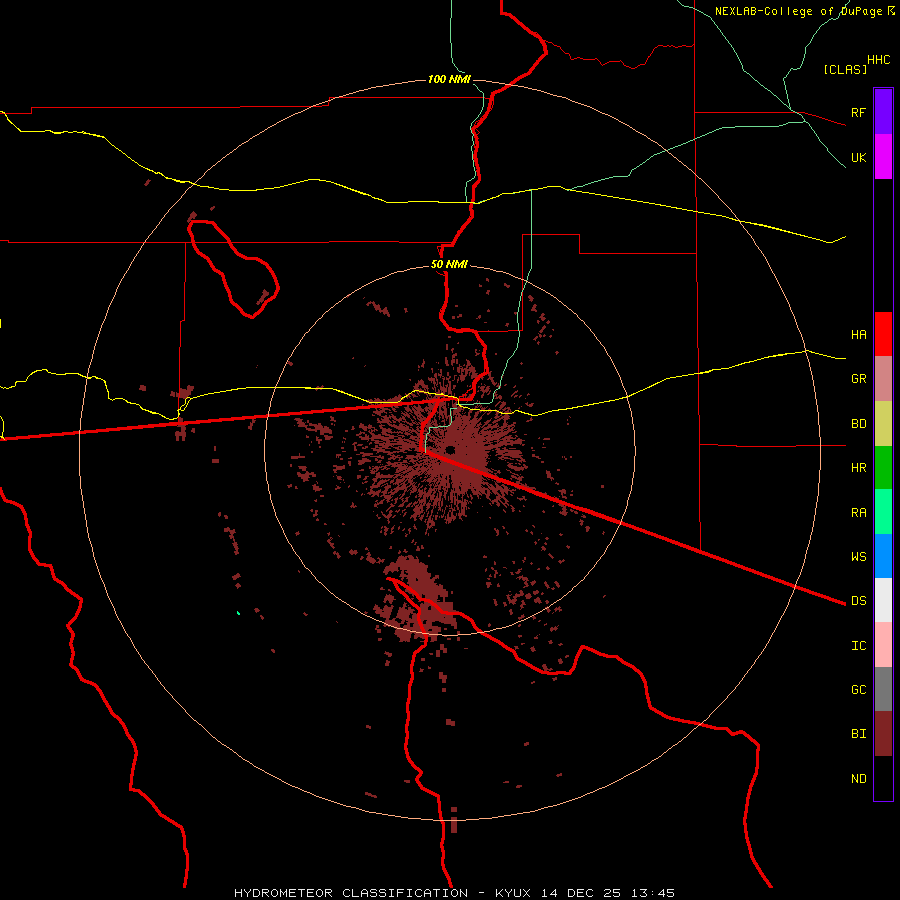Click the DS white legend swatch
The image size is (900, 900).
pos(883,600)
